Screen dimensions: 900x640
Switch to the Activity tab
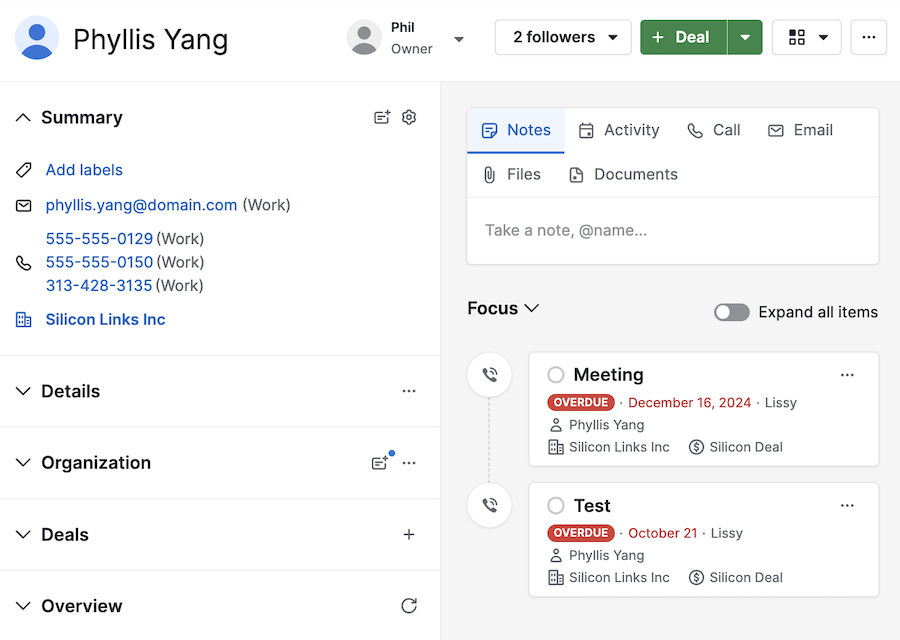coord(619,130)
